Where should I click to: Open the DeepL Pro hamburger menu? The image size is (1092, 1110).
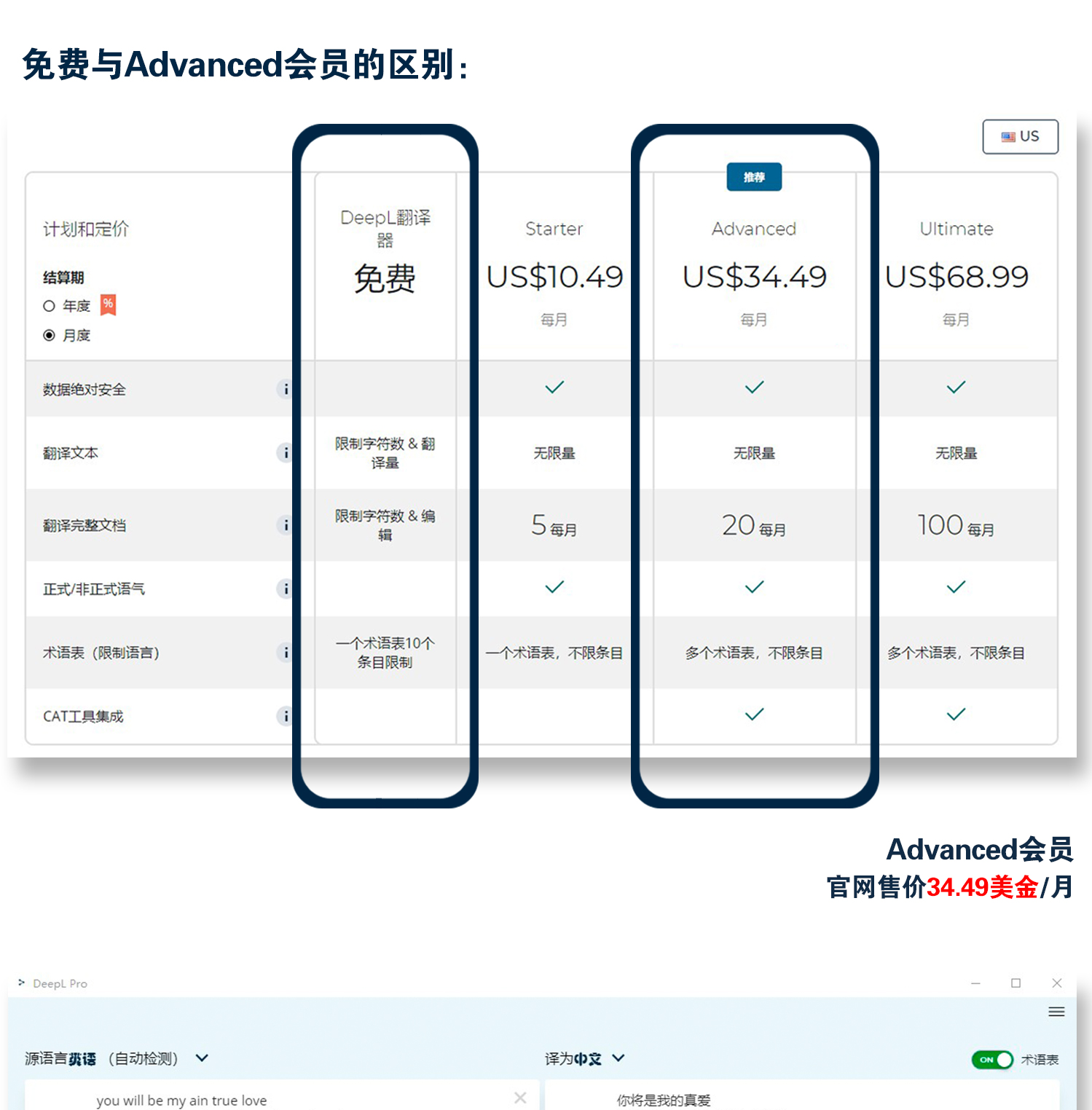coord(1056,1012)
